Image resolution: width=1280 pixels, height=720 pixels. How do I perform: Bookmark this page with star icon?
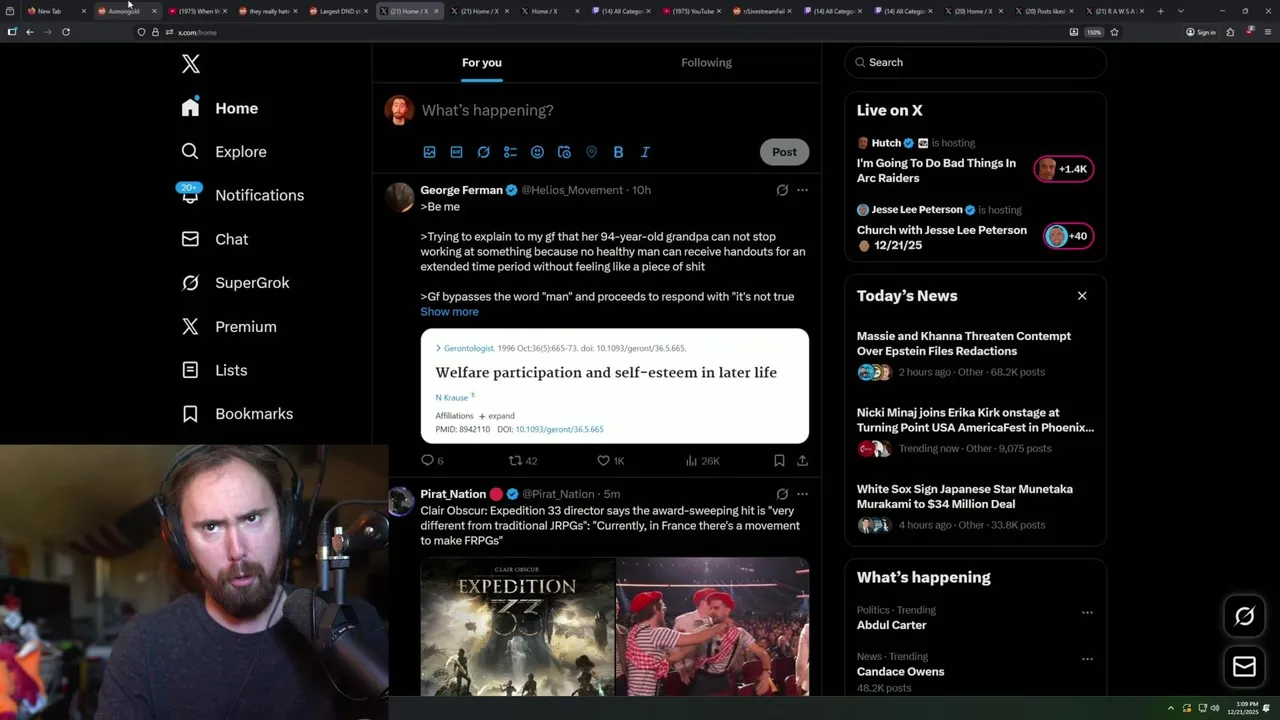tap(1114, 32)
